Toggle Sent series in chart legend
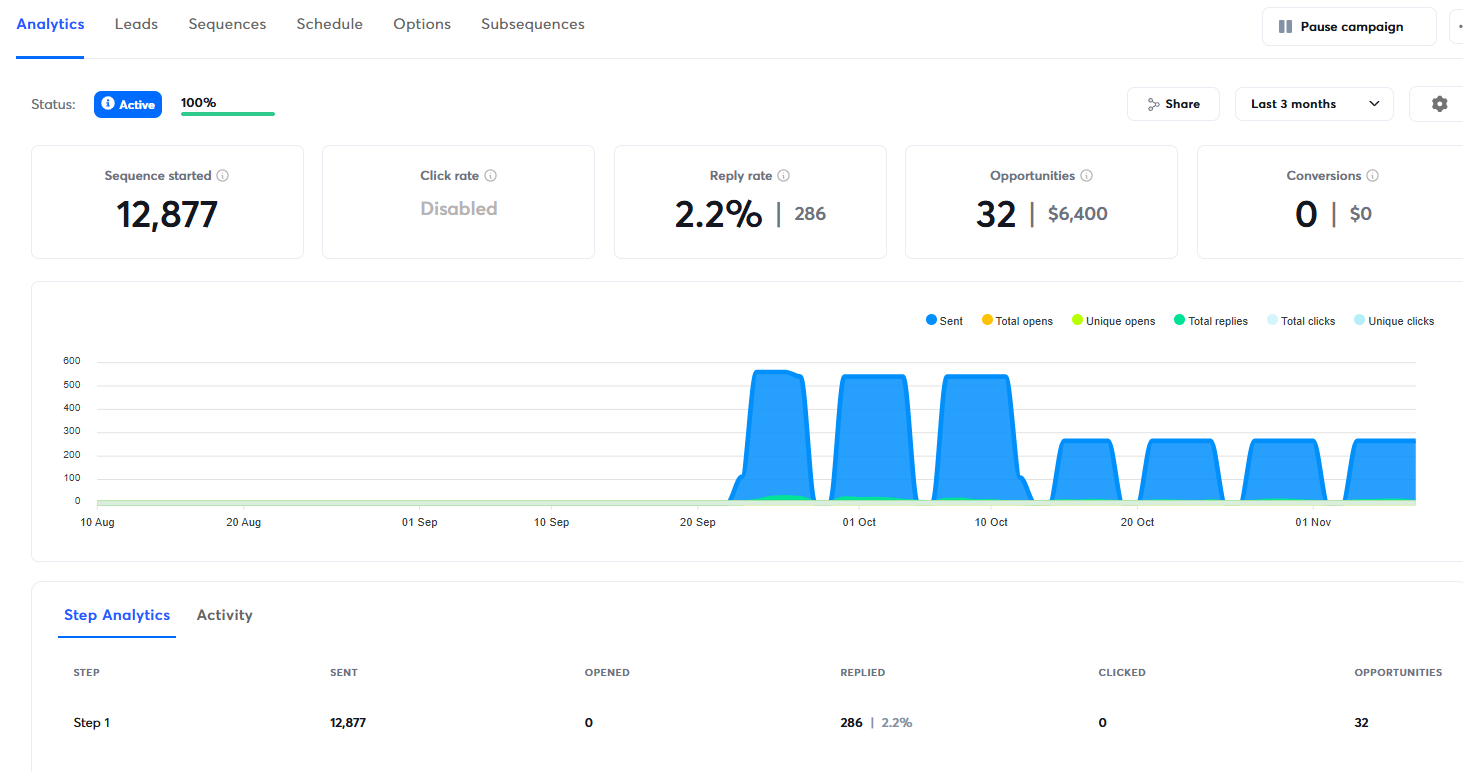The width and height of the screenshot is (1463, 772). pyautogui.click(x=944, y=321)
